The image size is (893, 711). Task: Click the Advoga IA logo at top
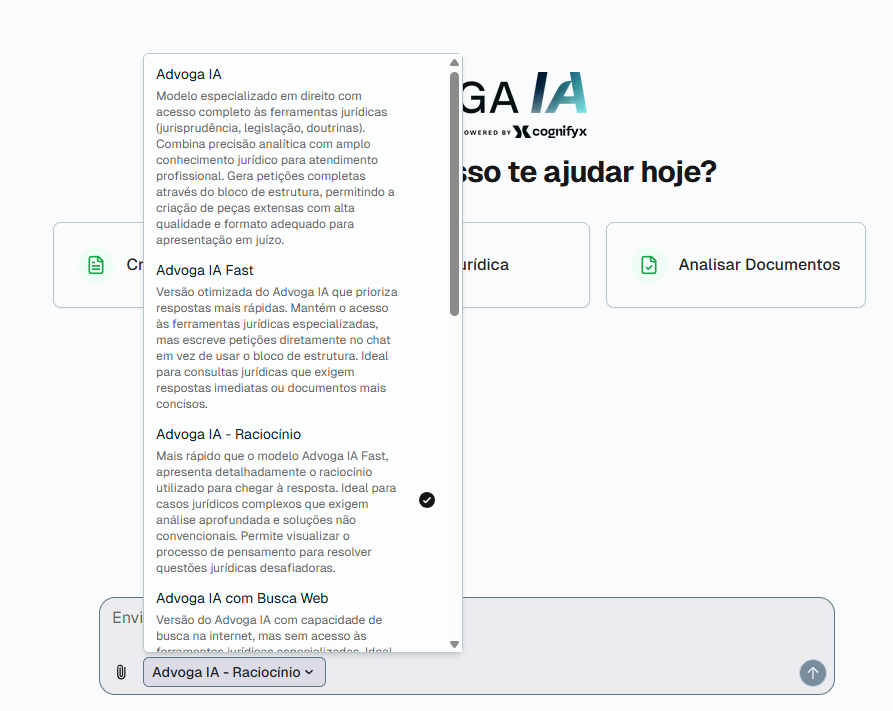point(524,93)
